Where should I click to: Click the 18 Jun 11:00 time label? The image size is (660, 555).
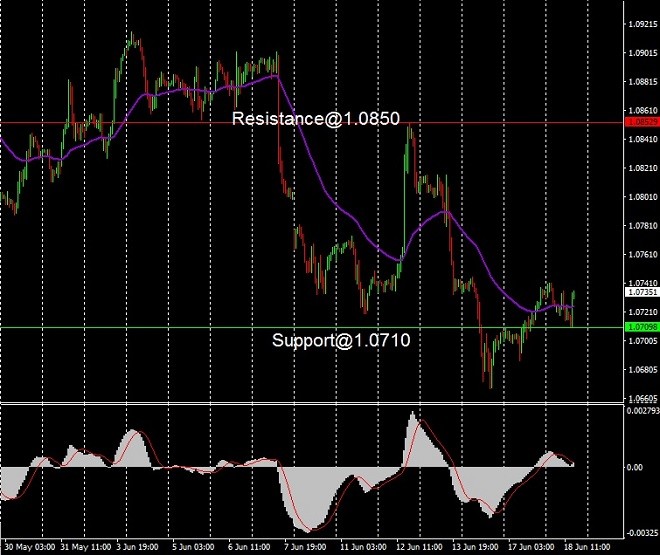tap(587, 547)
